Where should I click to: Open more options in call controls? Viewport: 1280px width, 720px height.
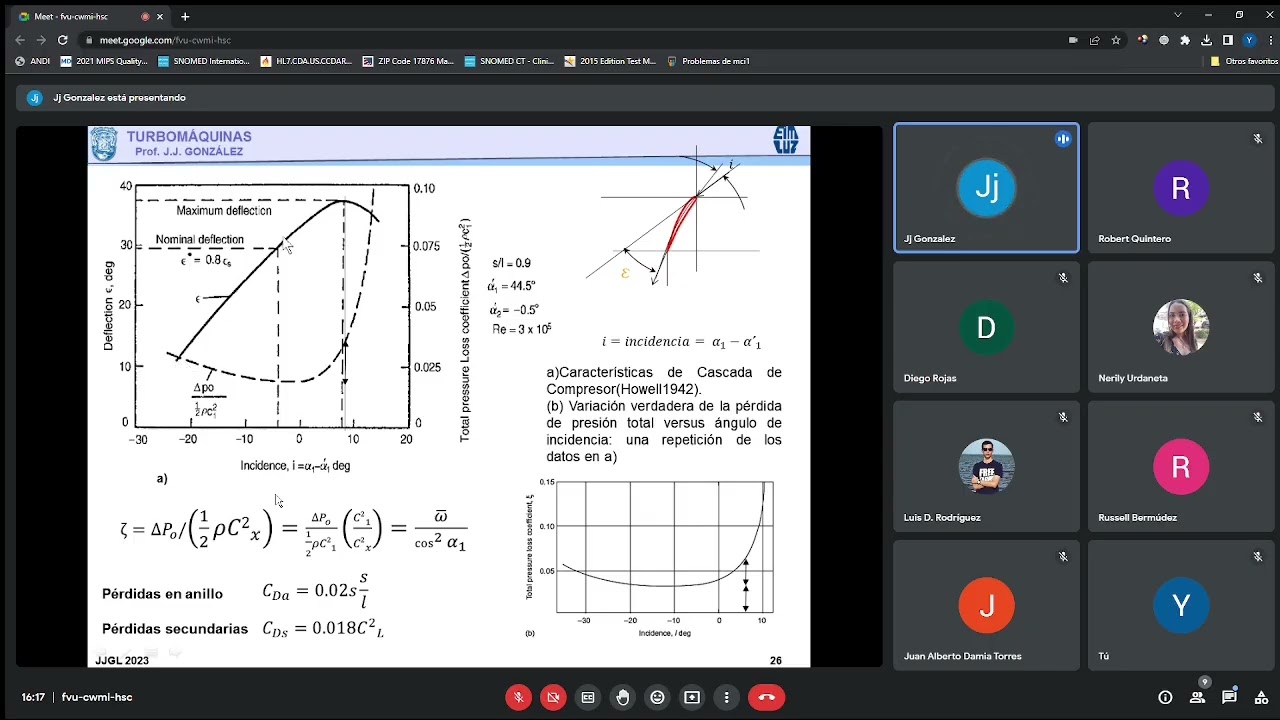pos(727,698)
